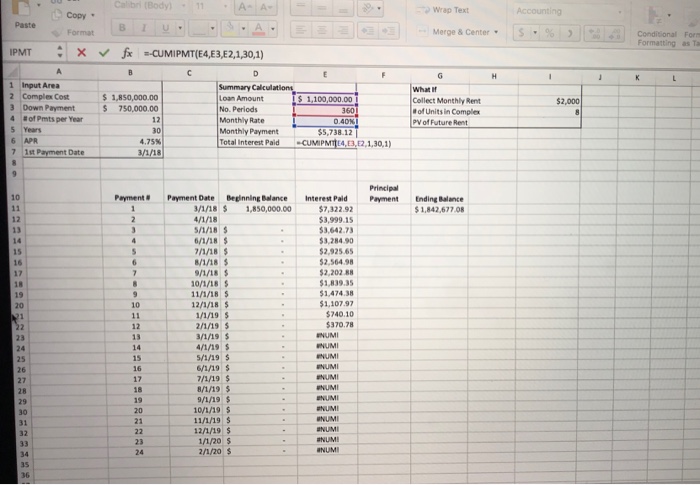700x485 pixels.
Task: Click the 'PV of Future Rent' label
Action: tap(440, 122)
